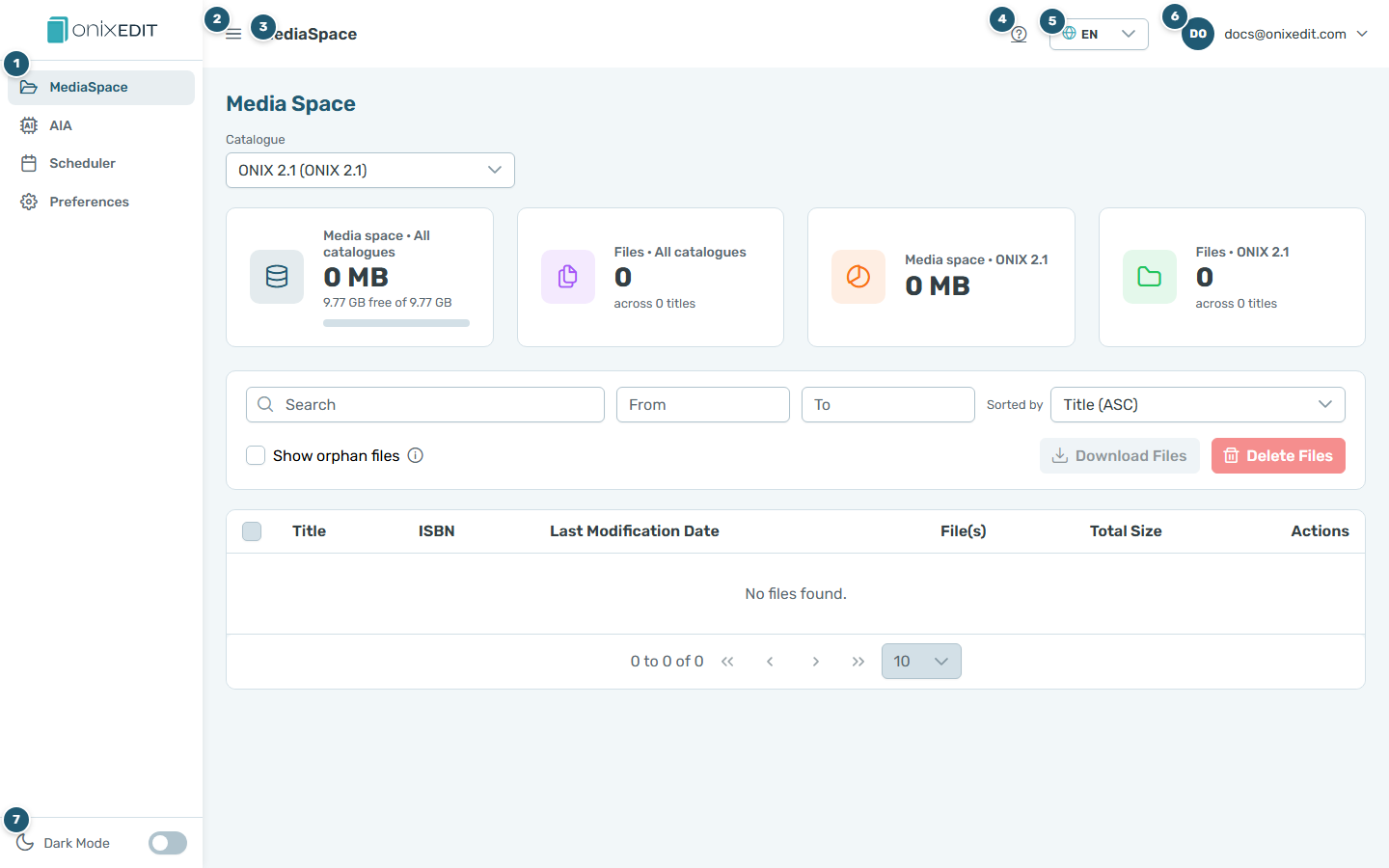Click the Actions column header

(1320, 531)
